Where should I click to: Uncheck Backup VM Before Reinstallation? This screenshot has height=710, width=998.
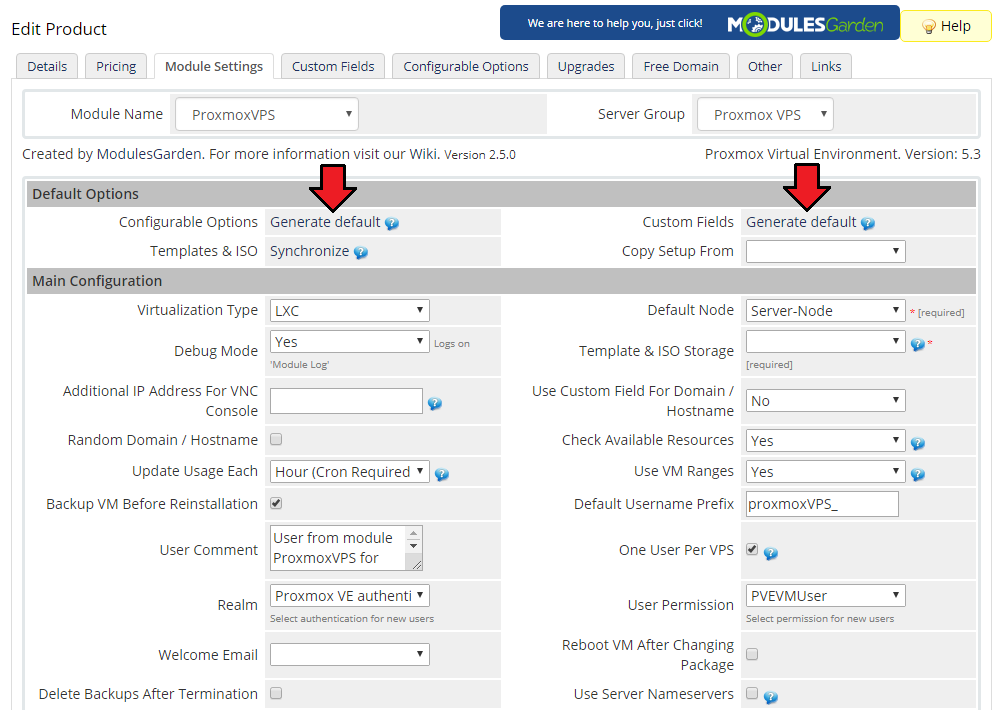pos(276,503)
